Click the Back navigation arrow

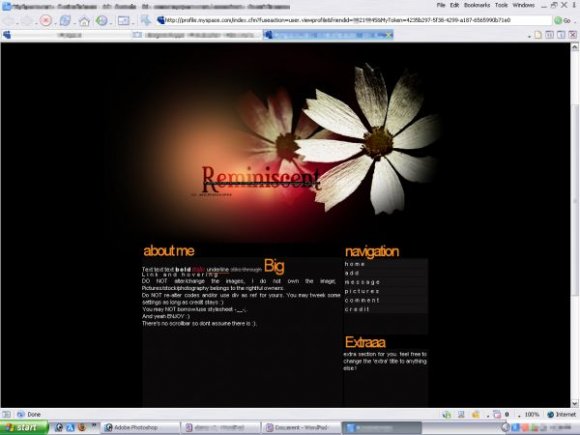[9, 20]
